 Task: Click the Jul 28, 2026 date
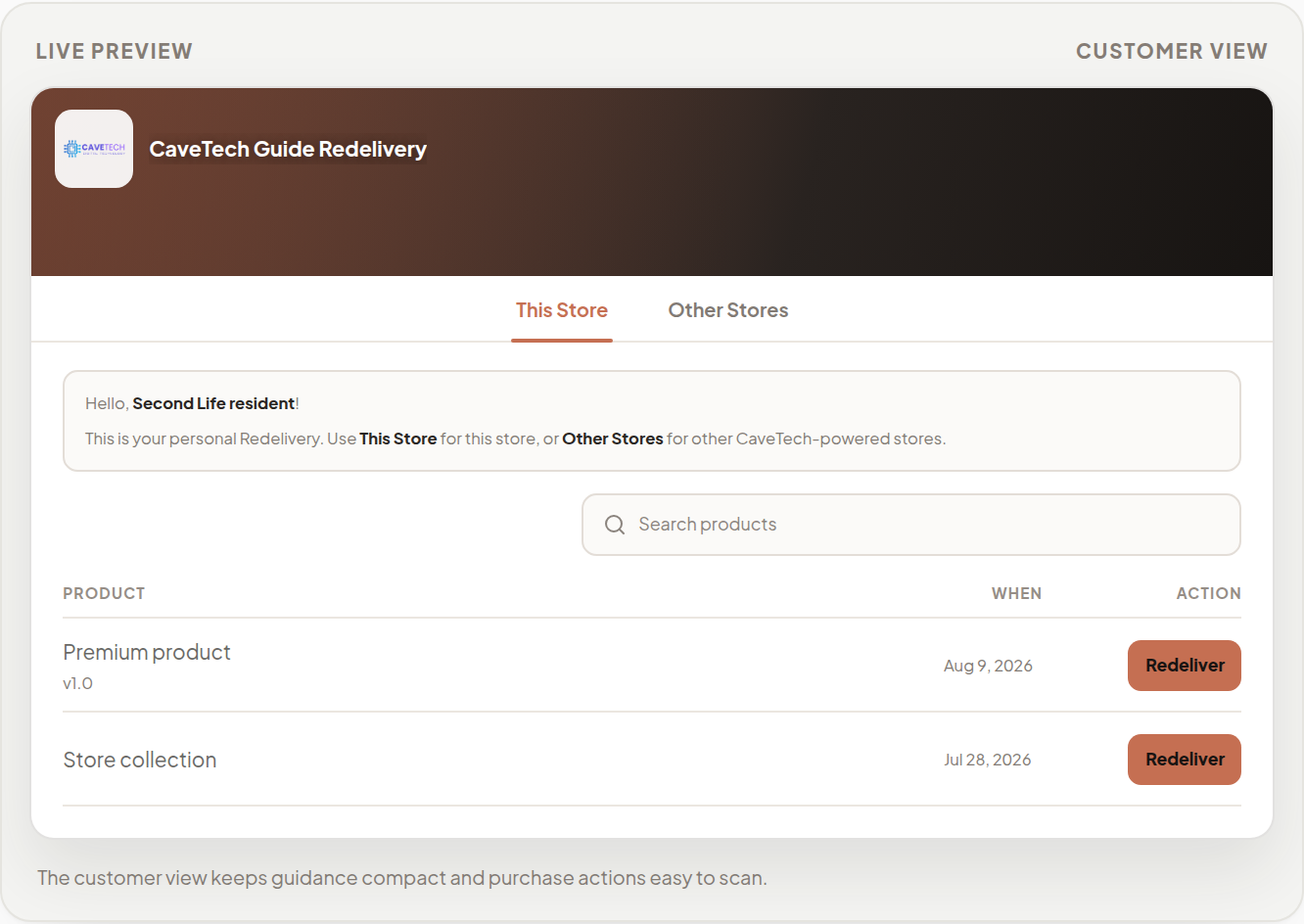[988, 760]
